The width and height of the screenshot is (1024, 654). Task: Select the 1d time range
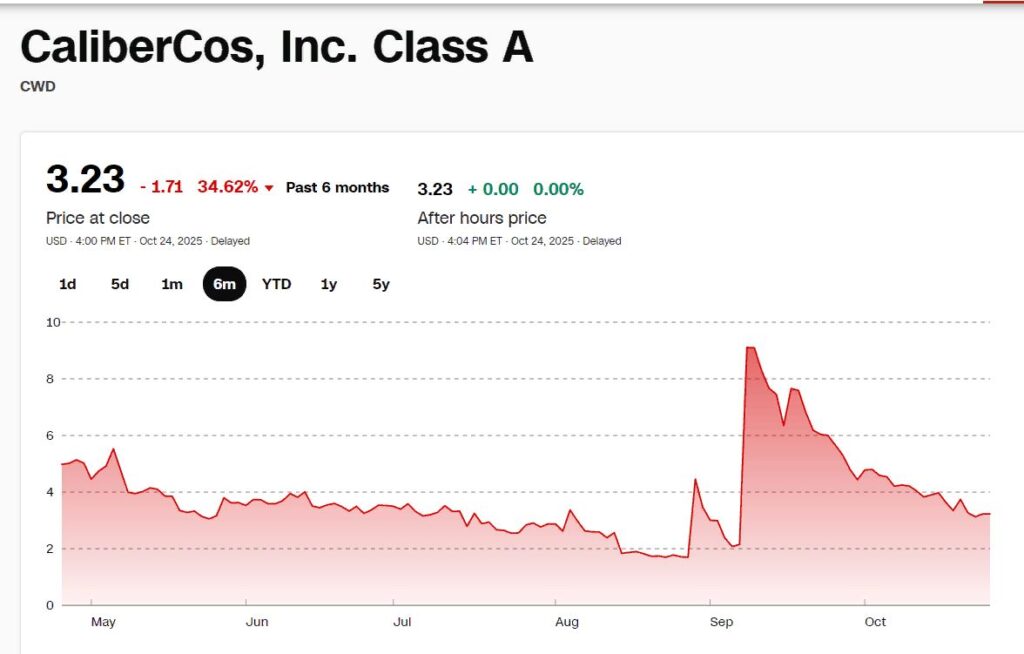pos(68,284)
